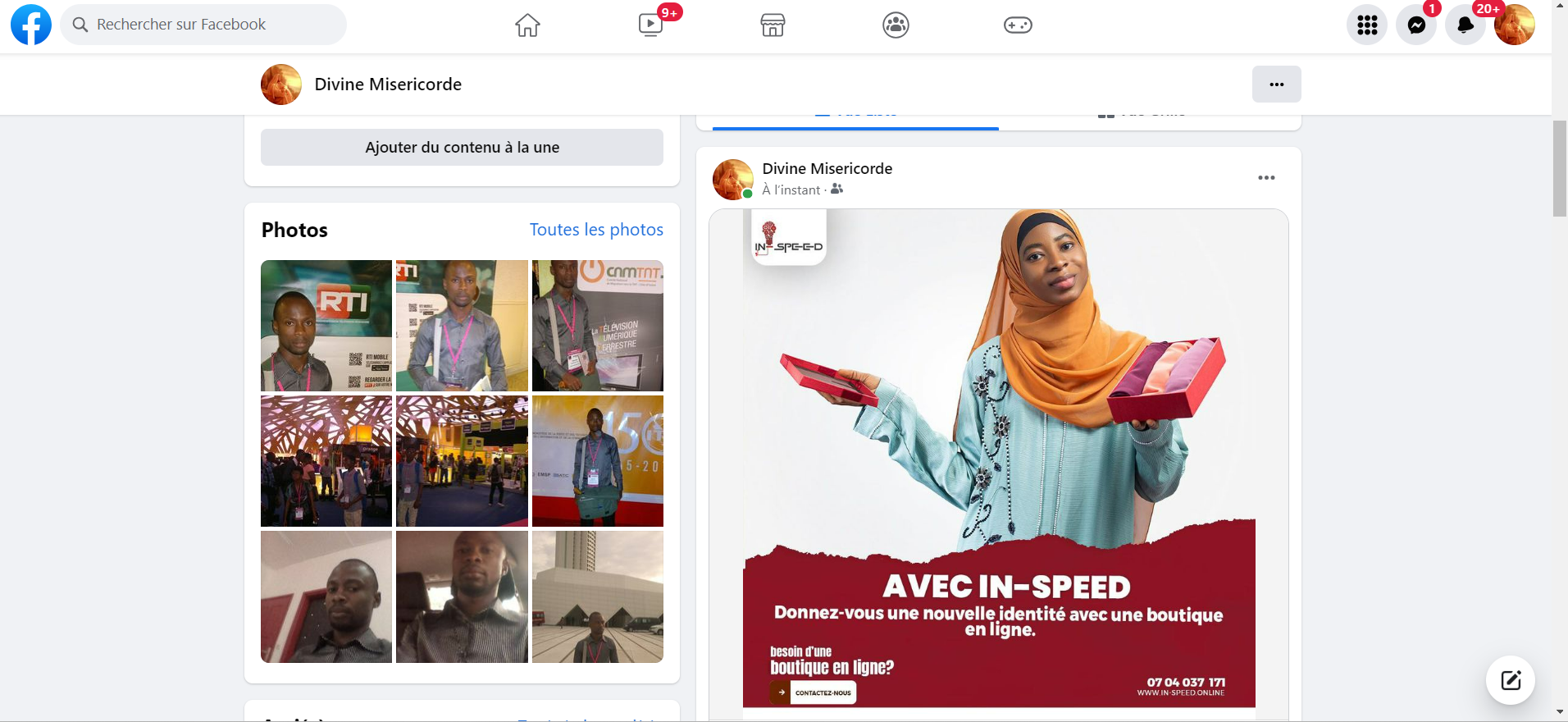
Task: Open the Watch video icon
Action: pyautogui.click(x=650, y=25)
